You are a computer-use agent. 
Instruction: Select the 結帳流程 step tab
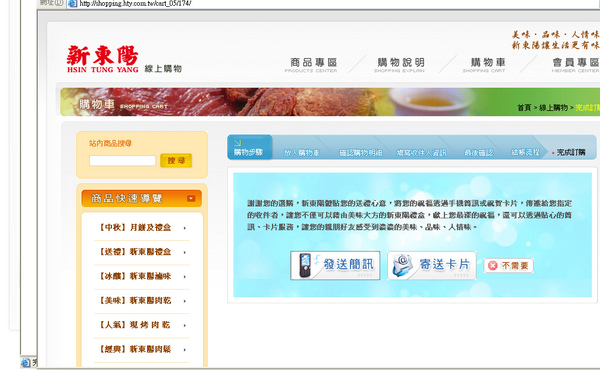point(525,152)
